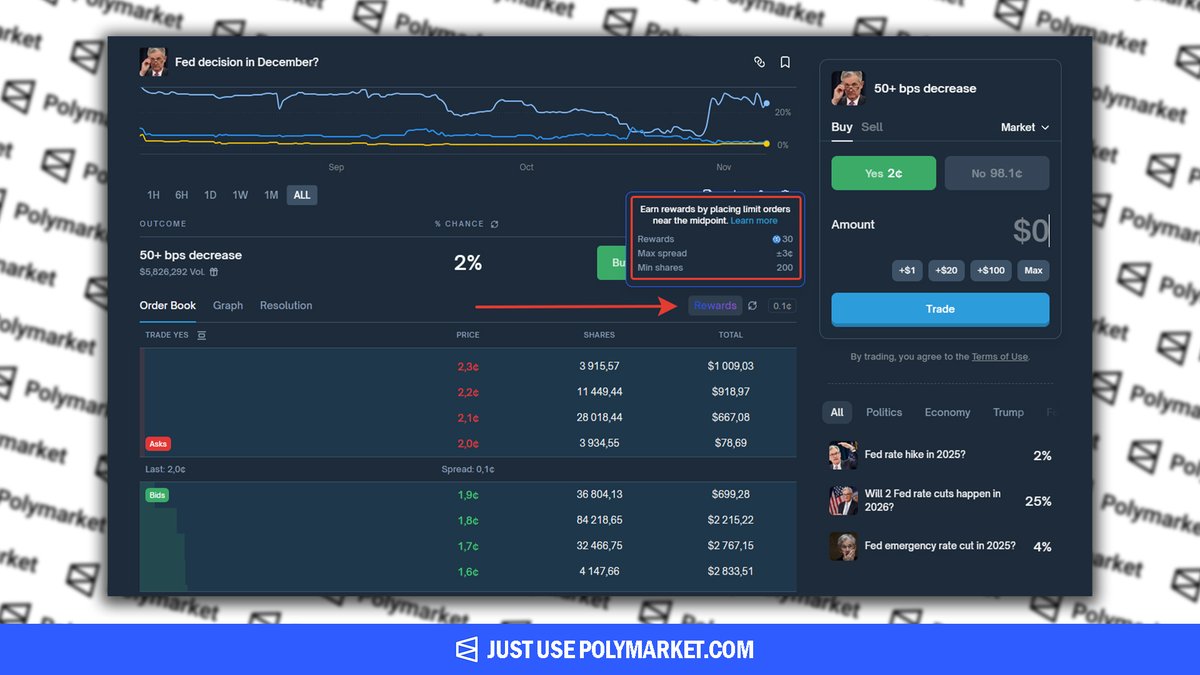Open the 2 Fed rate cuts 2026 thumbnail
This screenshot has width=1200, height=675.
(x=842, y=500)
